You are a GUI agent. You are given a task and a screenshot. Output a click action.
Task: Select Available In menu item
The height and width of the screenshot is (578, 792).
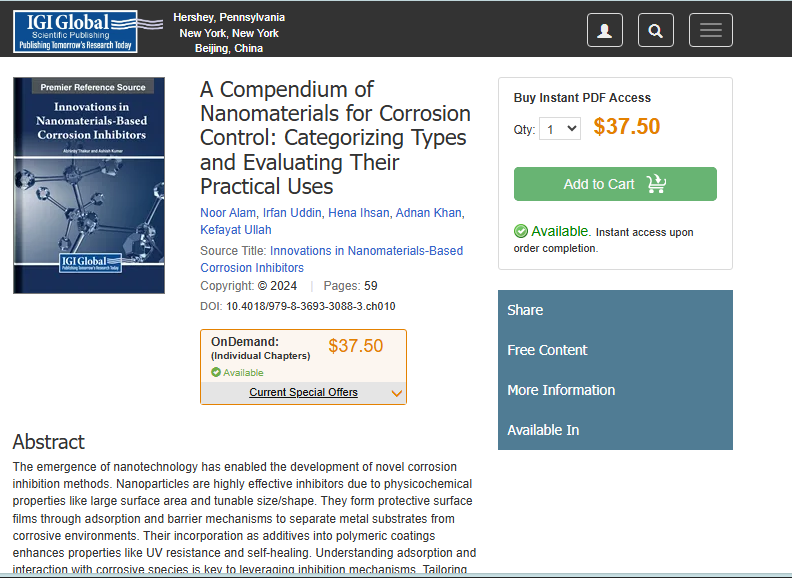pos(543,430)
